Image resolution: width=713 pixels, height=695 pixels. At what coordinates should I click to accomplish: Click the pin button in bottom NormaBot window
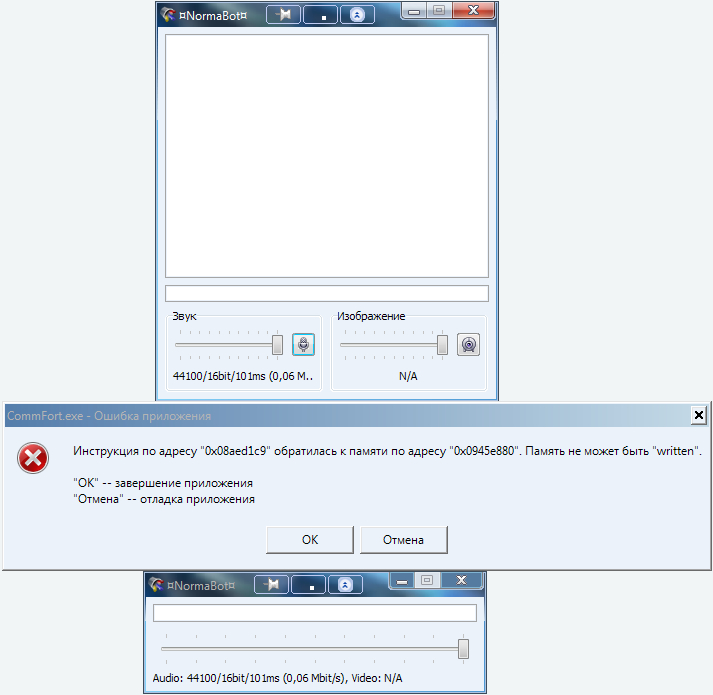pos(271,584)
